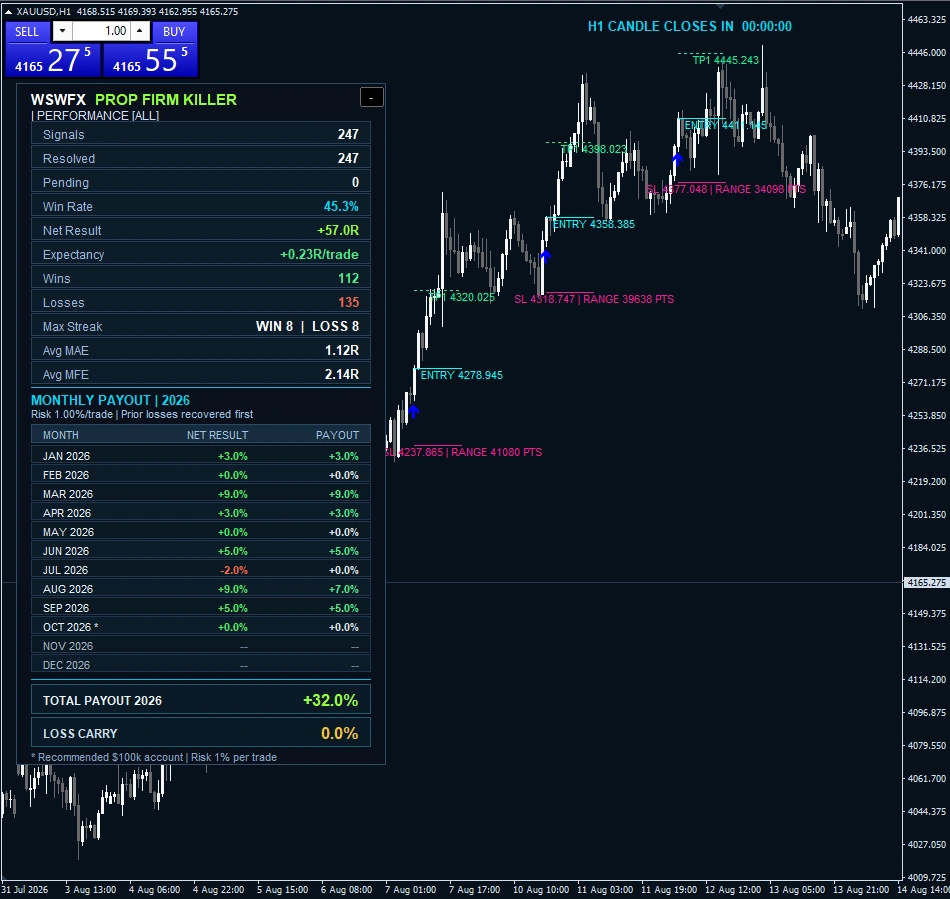Select SL 4318.747 RANGE 39638 PTS label
The height and width of the screenshot is (899, 950).
click(594, 299)
